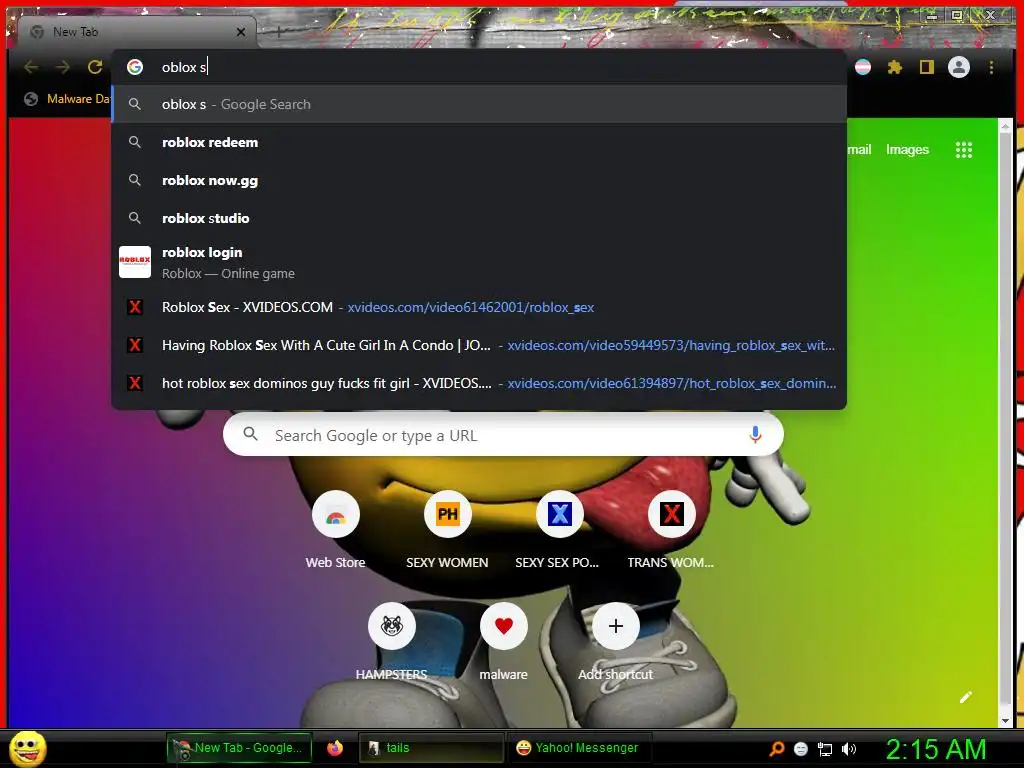This screenshot has height=768, width=1024.
Task: Click the forward navigation arrow
Action: click(x=63, y=67)
